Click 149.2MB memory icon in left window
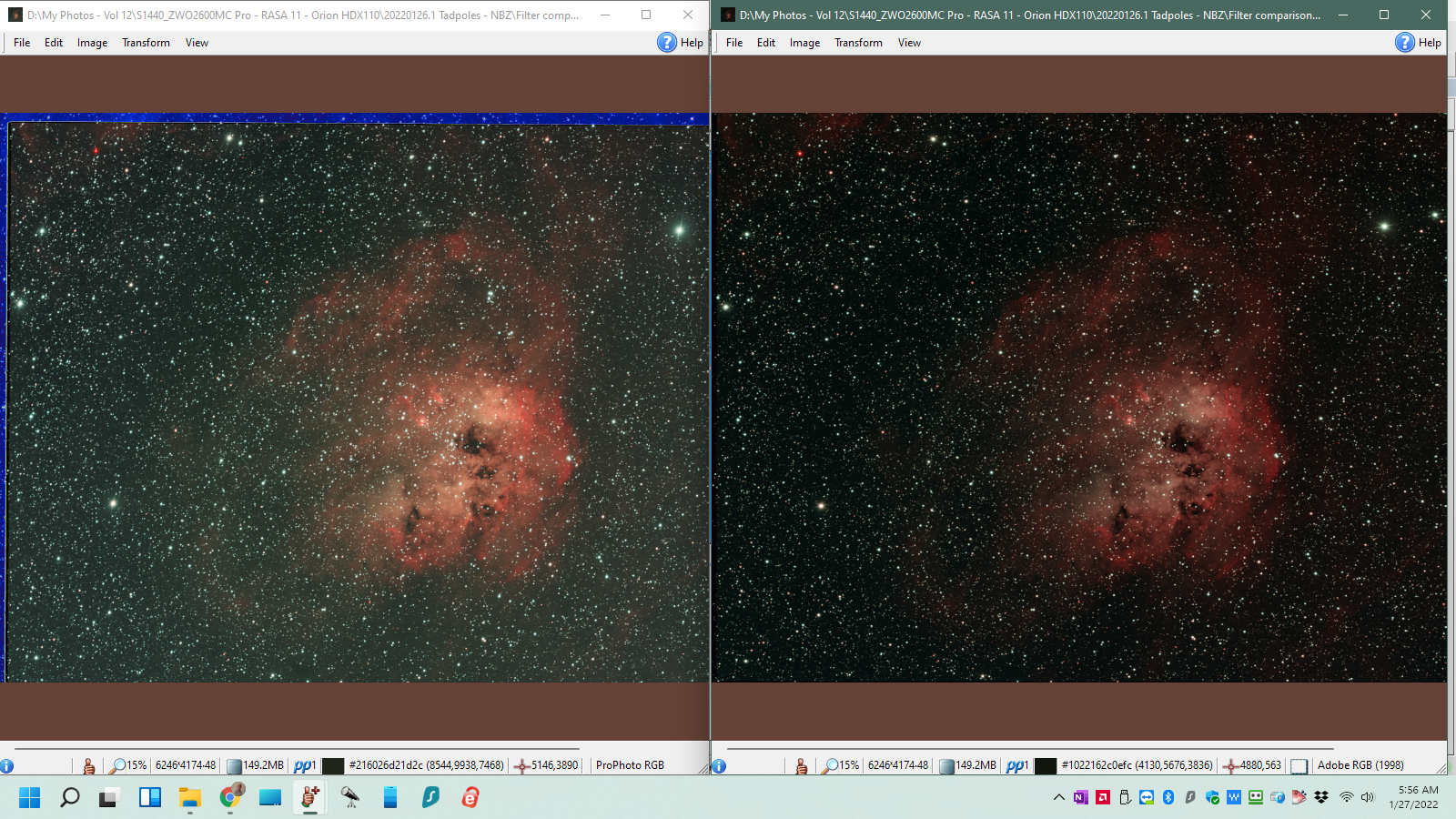1456x819 pixels. tap(234, 766)
